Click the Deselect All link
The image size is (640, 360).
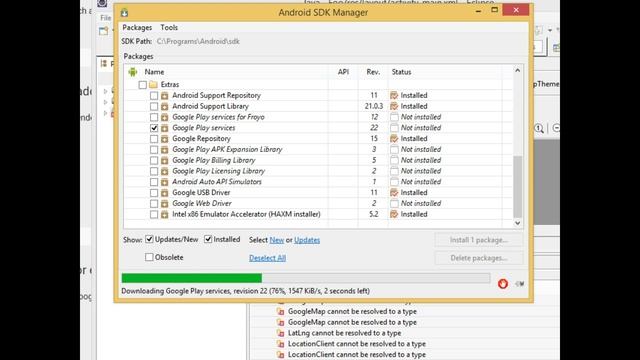(x=267, y=258)
